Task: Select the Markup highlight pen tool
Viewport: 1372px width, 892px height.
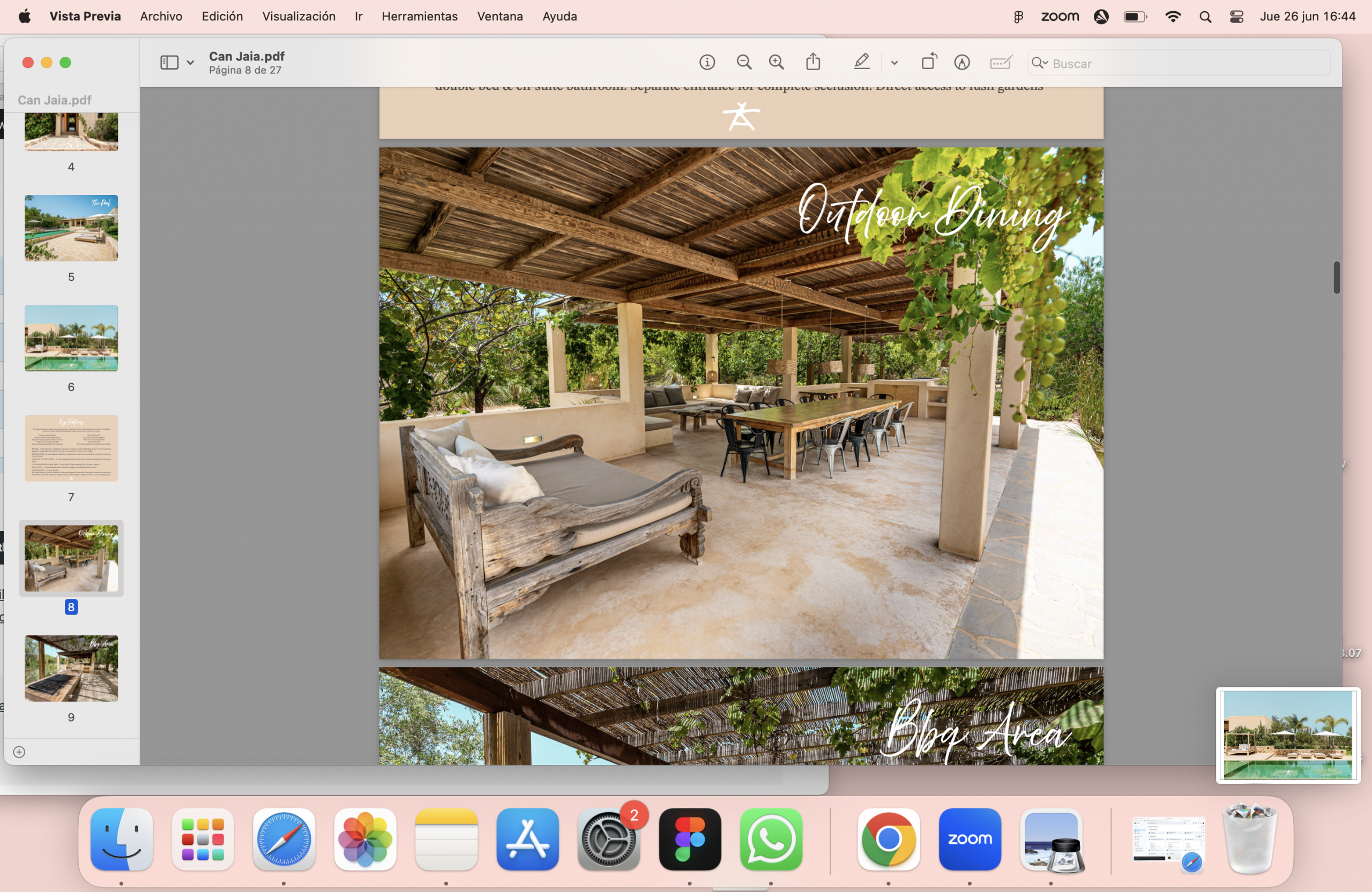Action: coord(861,62)
